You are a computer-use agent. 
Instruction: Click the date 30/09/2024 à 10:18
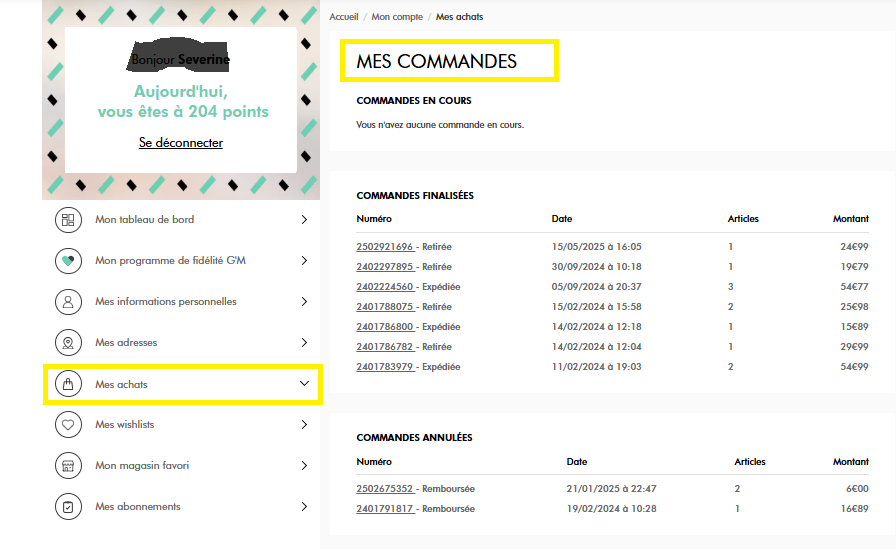(597, 267)
